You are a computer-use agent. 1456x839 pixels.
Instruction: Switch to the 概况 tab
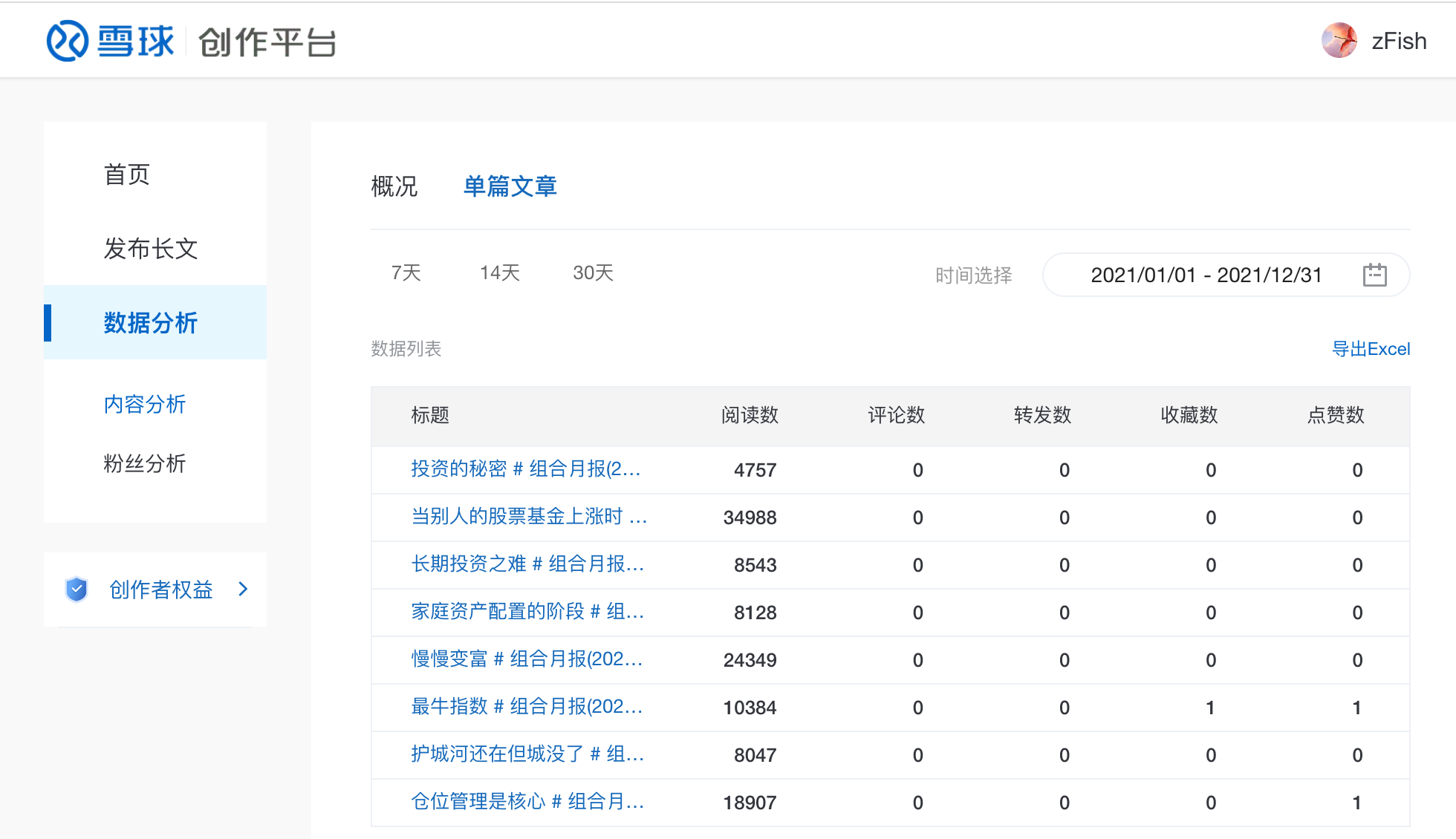[394, 186]
